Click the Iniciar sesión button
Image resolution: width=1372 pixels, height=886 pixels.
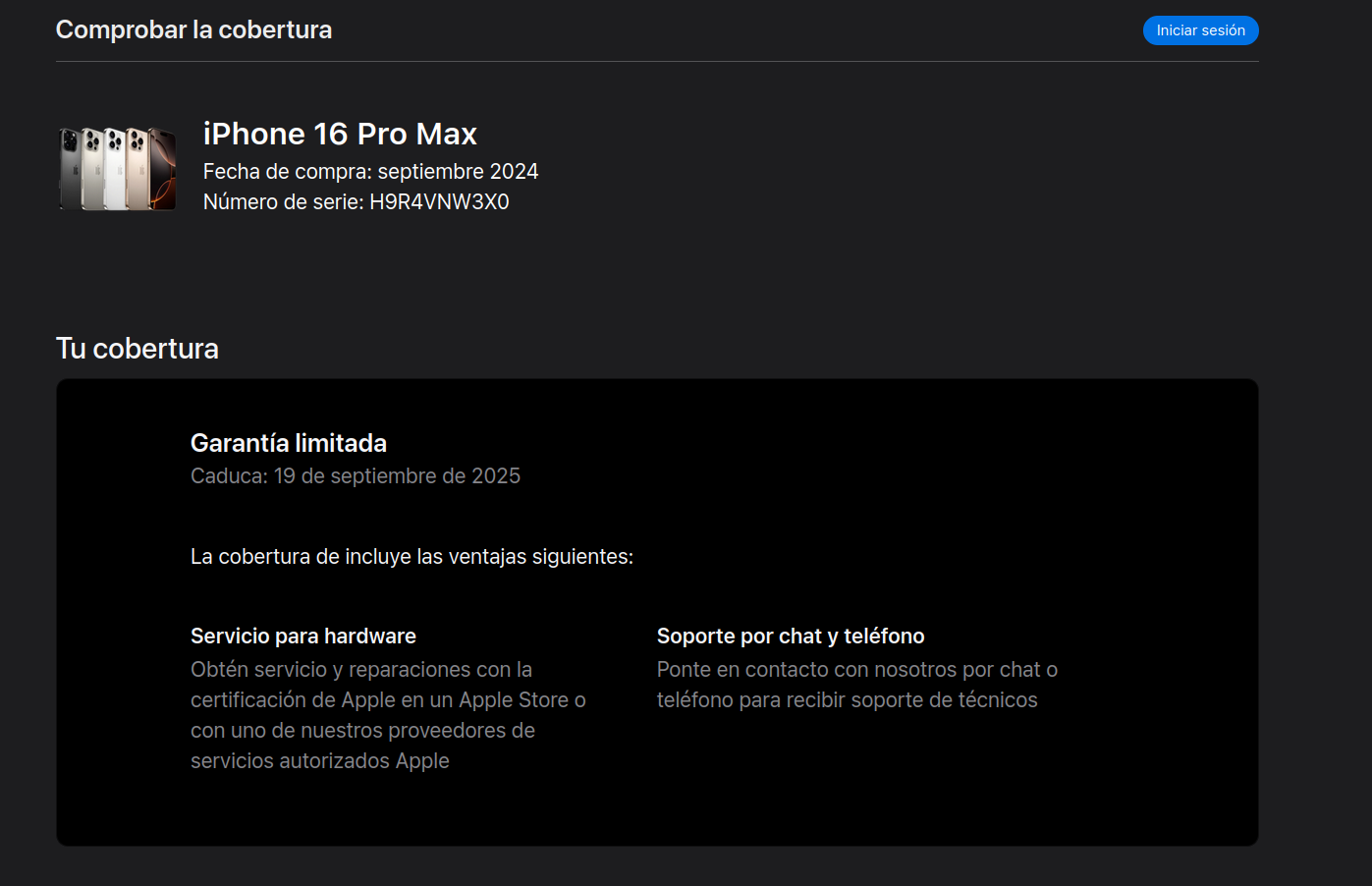(x=1200, y=30)
